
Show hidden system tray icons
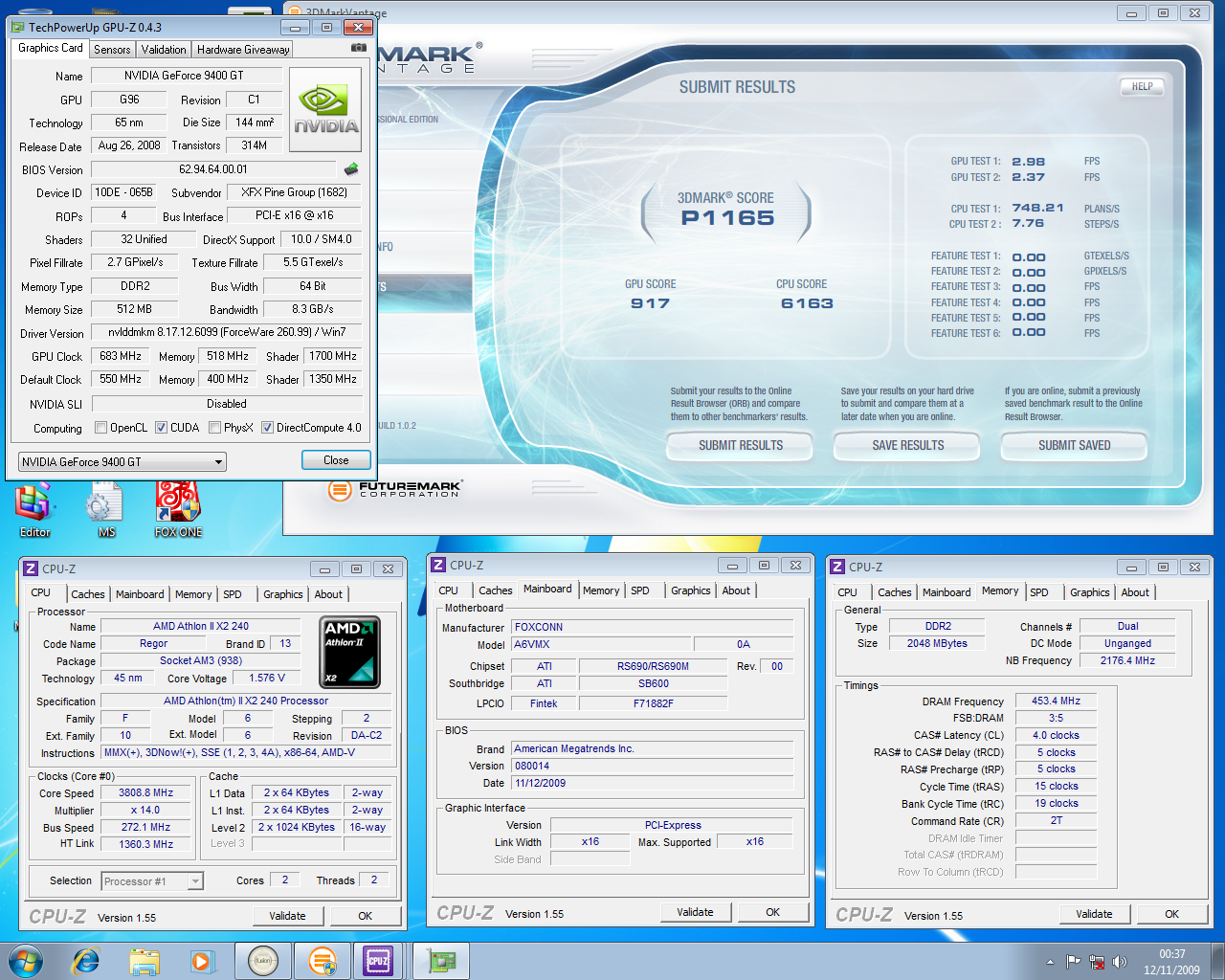coord(1050,962)
